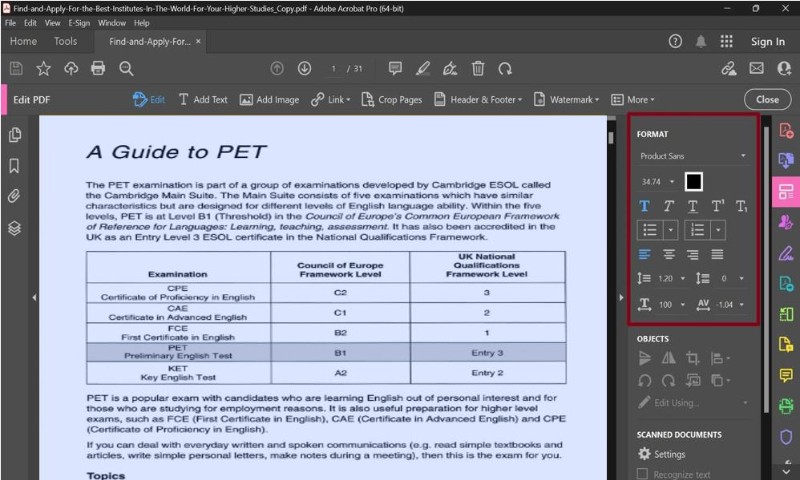
Task: Open the Settings gear for scanned documents
Action: point(645,453)
